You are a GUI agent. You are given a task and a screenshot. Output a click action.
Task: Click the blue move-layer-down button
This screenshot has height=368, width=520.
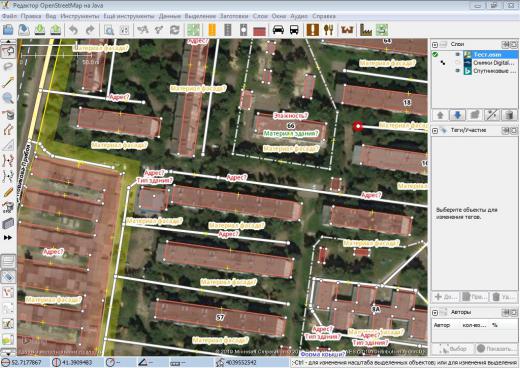click(457, 115)
